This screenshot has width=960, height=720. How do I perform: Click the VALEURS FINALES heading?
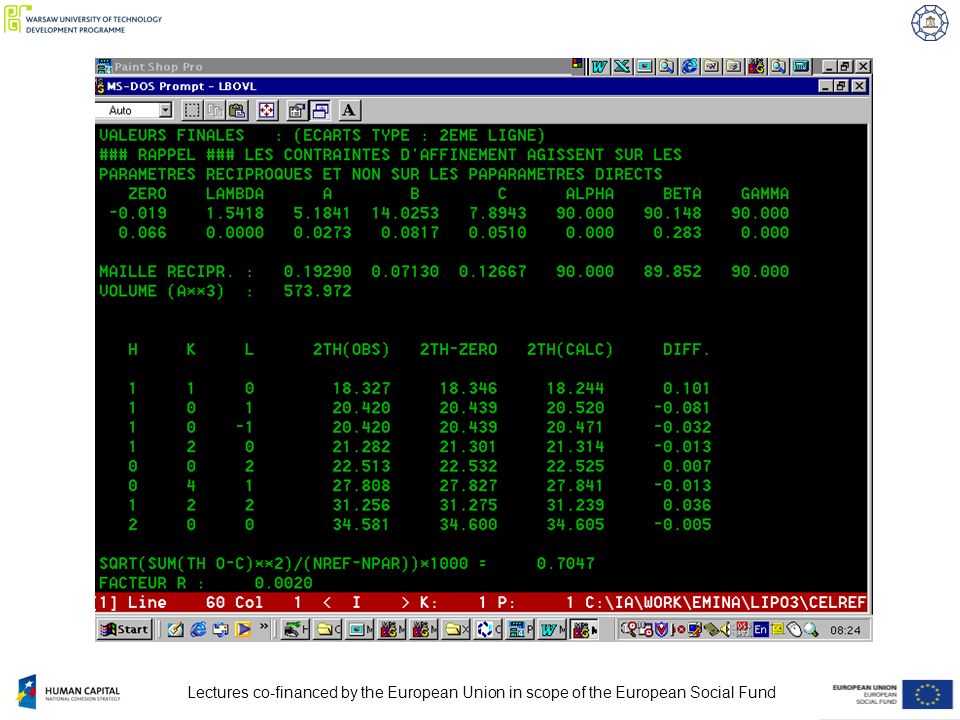(x=171, y=135)
